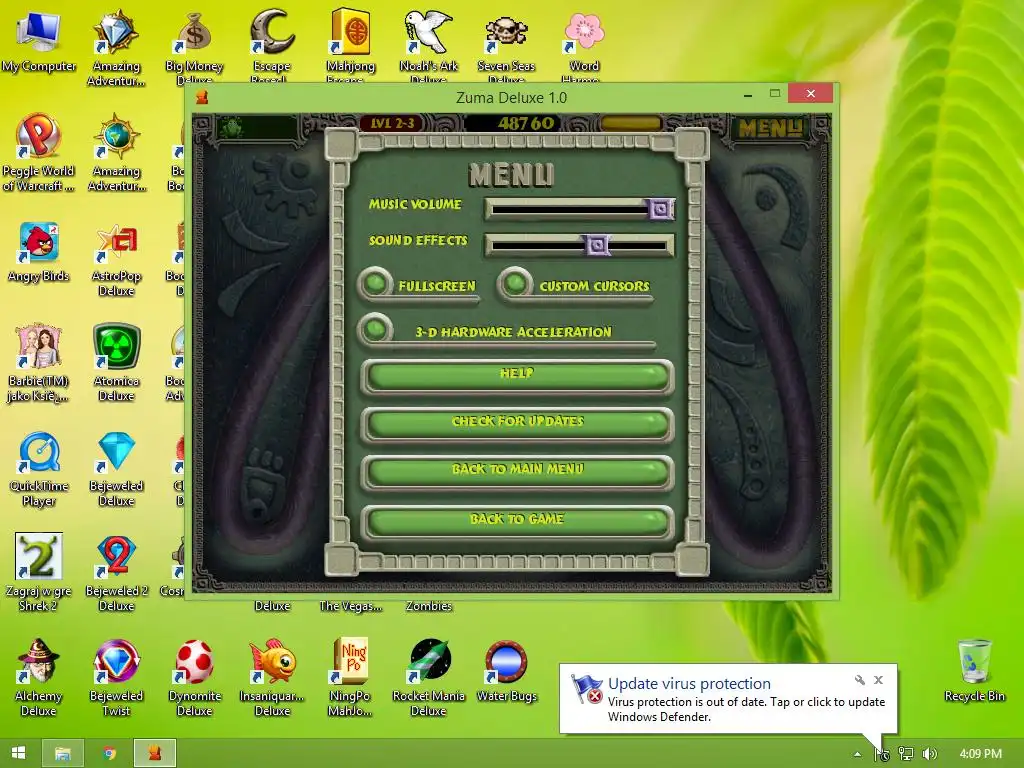Select the Bejeweled Deluxe icon
1024x768 pixels.
pos(116,469)
